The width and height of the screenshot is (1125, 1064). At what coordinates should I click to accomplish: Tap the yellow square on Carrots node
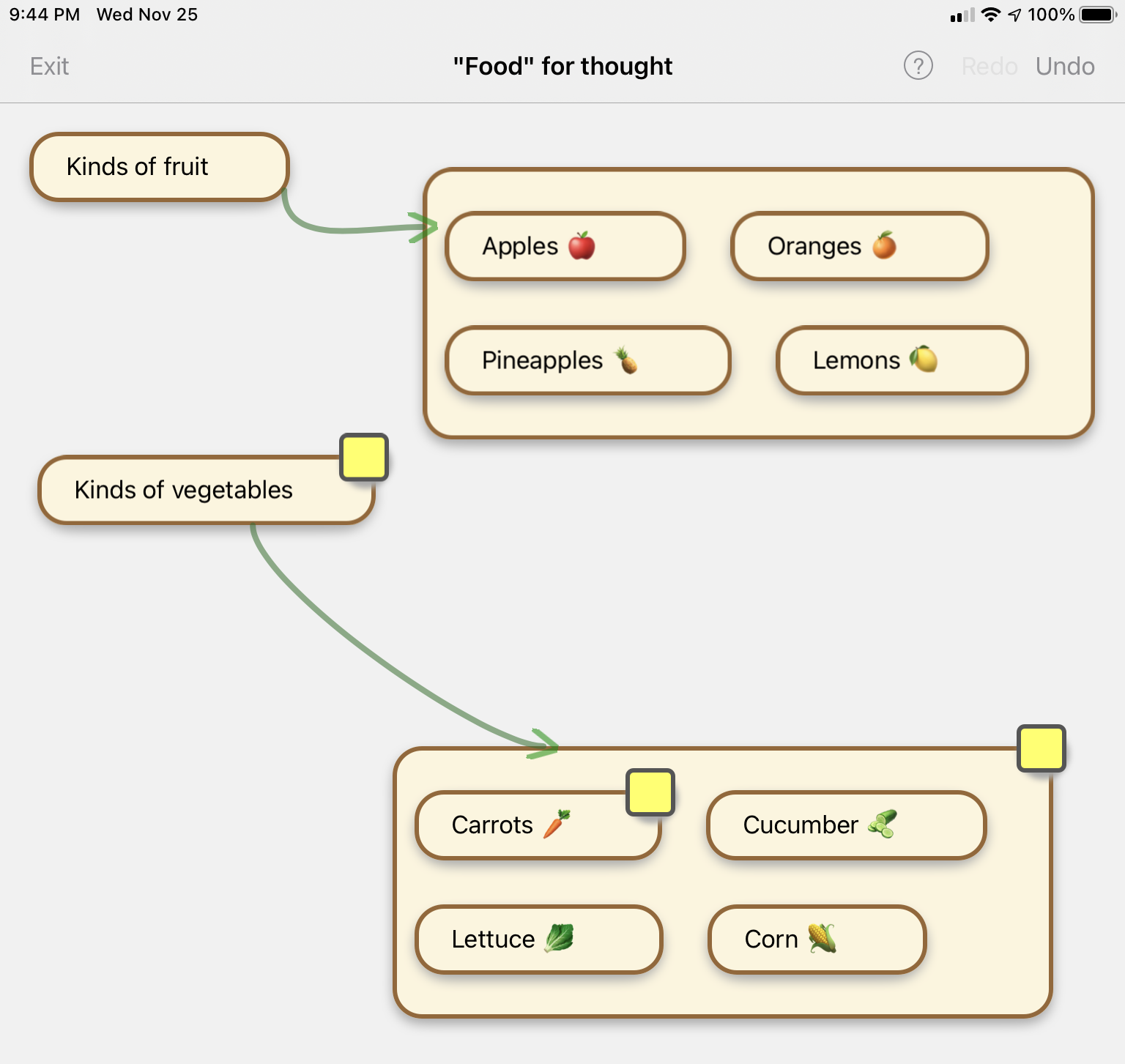pyautogui.click(x=650, y=792)
